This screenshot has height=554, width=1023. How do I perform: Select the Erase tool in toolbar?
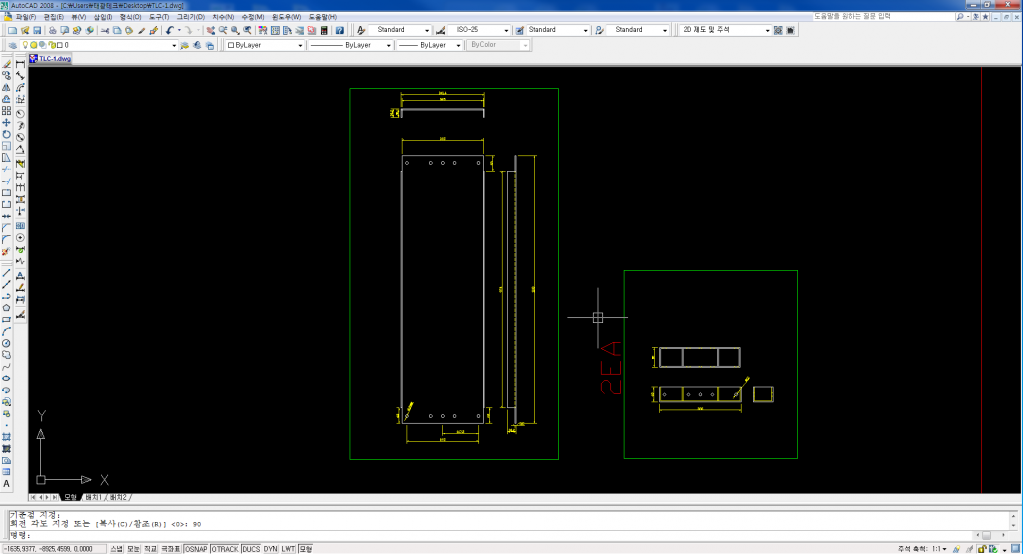click(6, 64)
